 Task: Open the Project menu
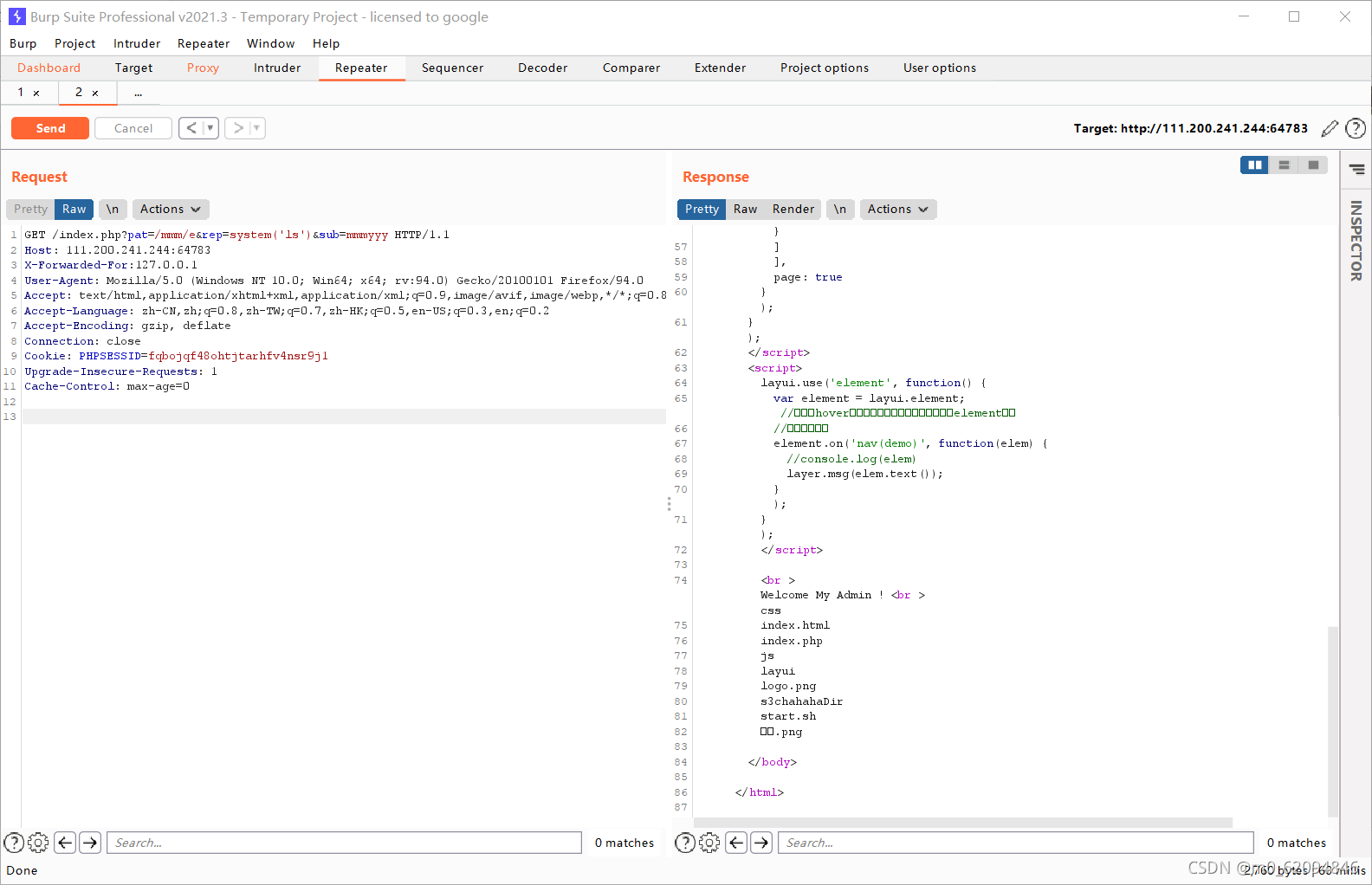coord(74,43)
